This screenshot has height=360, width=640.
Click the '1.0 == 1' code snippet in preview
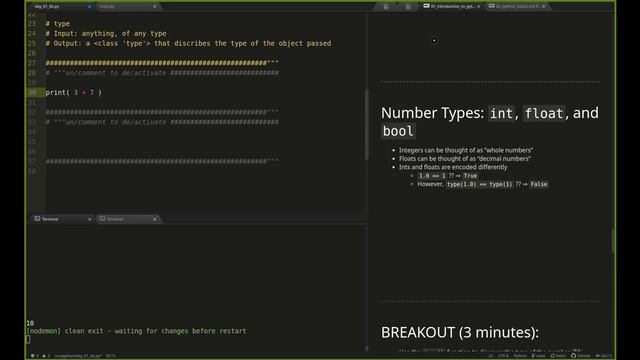432,176
